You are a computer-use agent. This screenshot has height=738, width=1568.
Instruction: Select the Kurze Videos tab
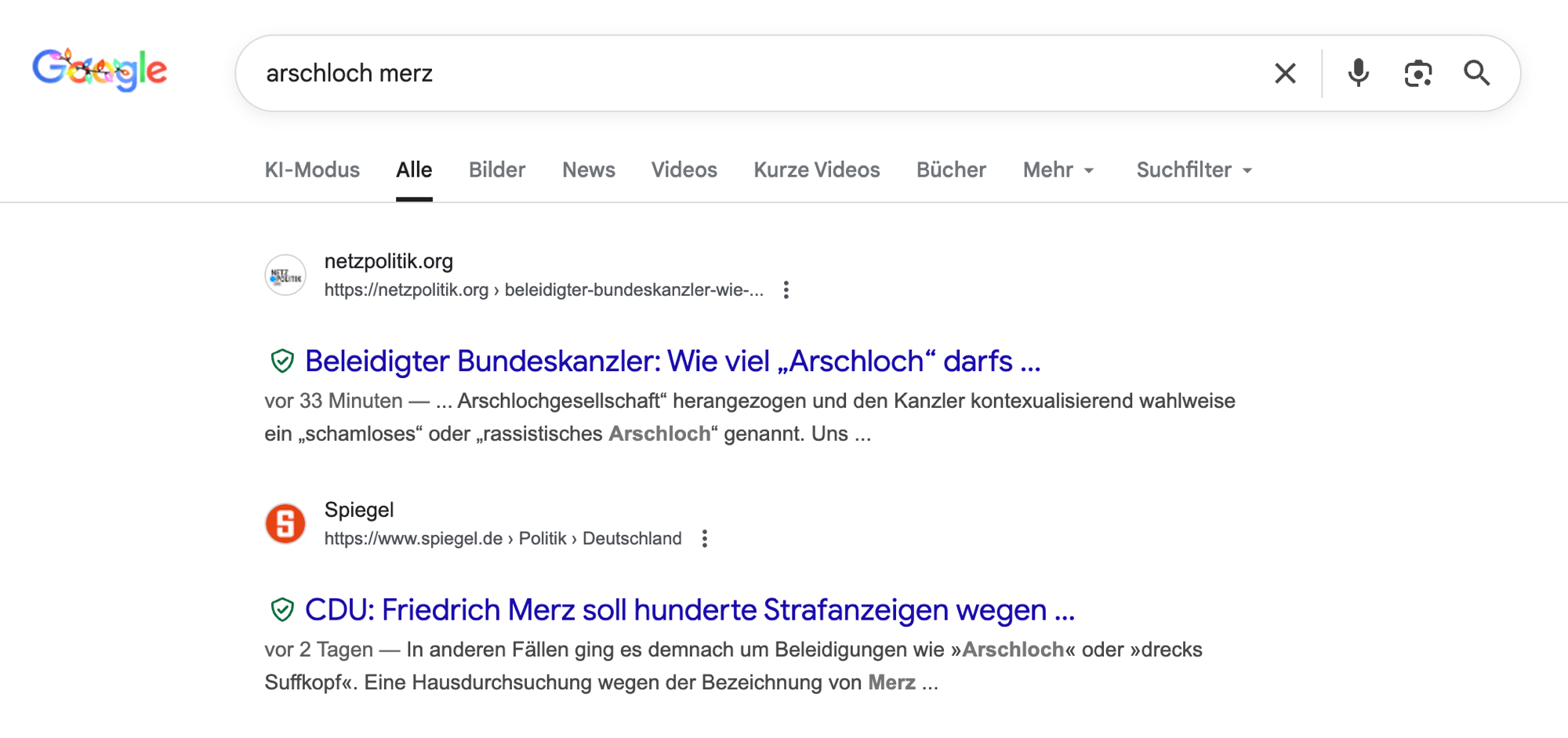[x=816, y=170]
